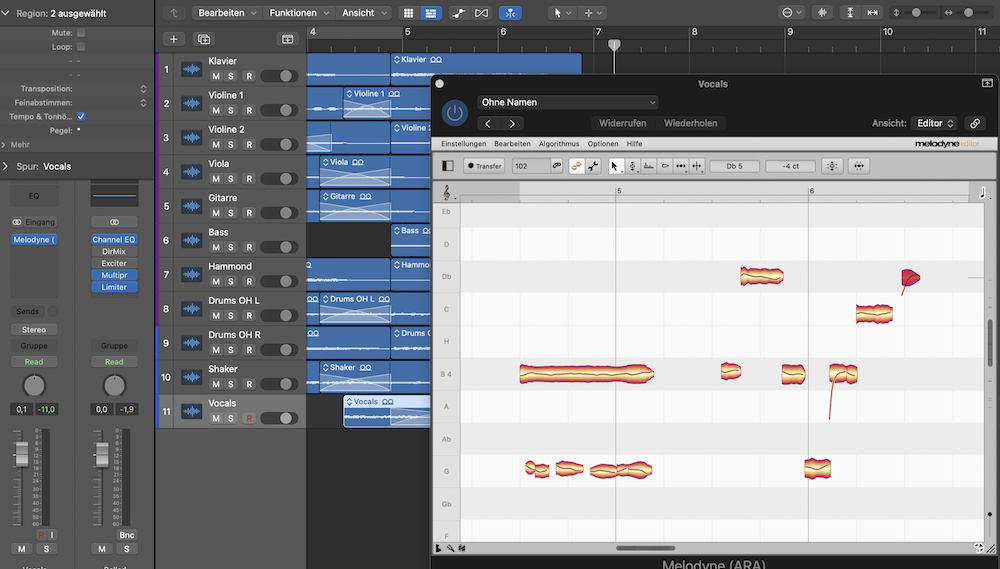This screenshot has height=569, width=1000.
Task: Open the Algorithmus menu in Melodyne
Action: [559, 144]
